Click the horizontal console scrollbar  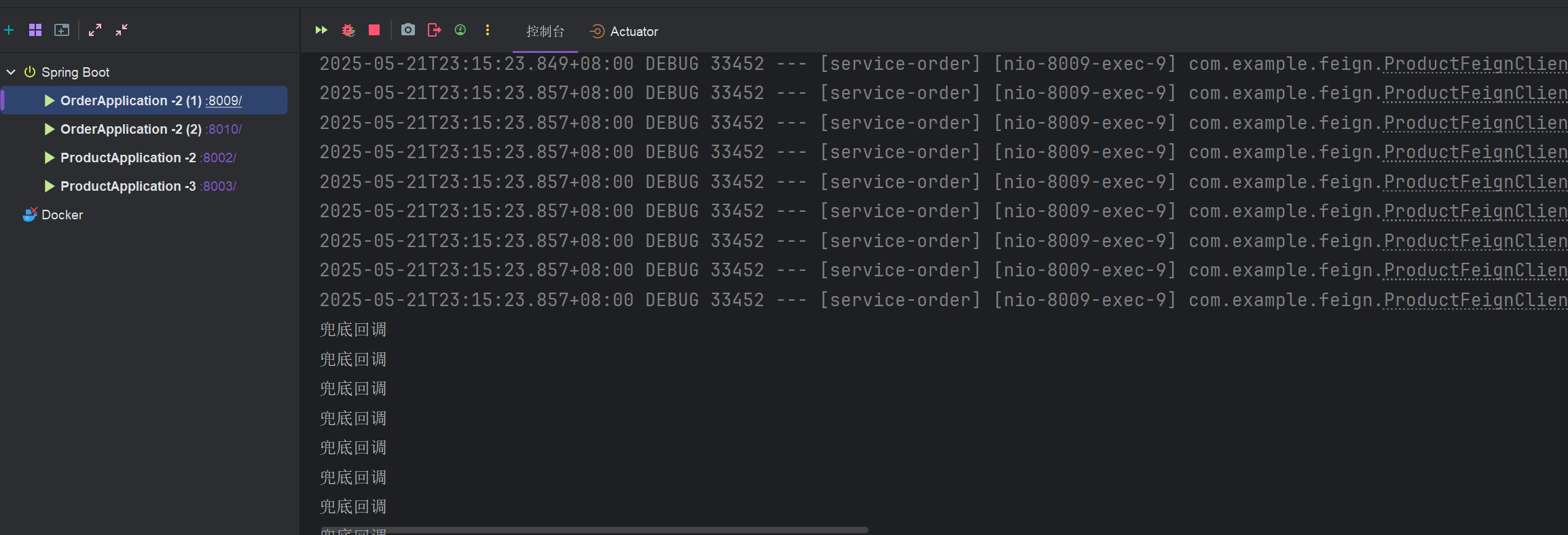click(x=594, y=530)
